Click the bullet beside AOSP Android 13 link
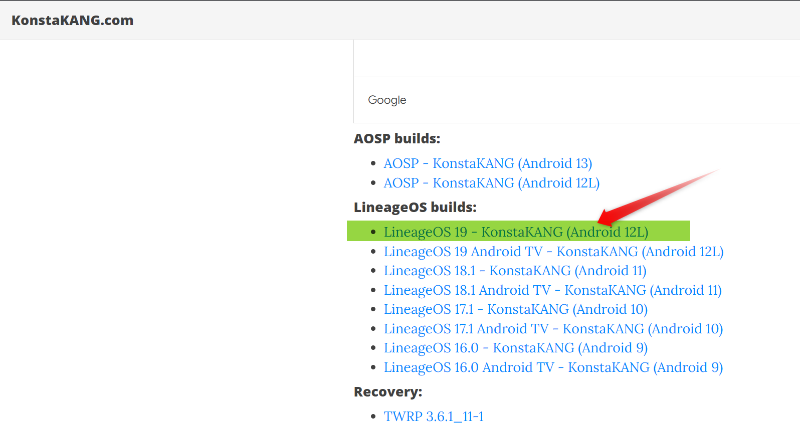 tap(373, 164)
